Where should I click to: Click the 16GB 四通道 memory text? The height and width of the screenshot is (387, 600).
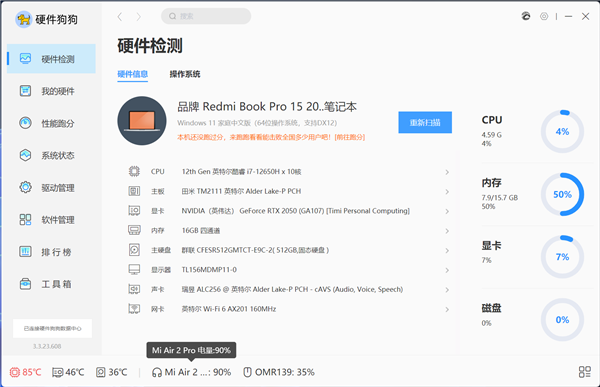(x=201, y=230)
